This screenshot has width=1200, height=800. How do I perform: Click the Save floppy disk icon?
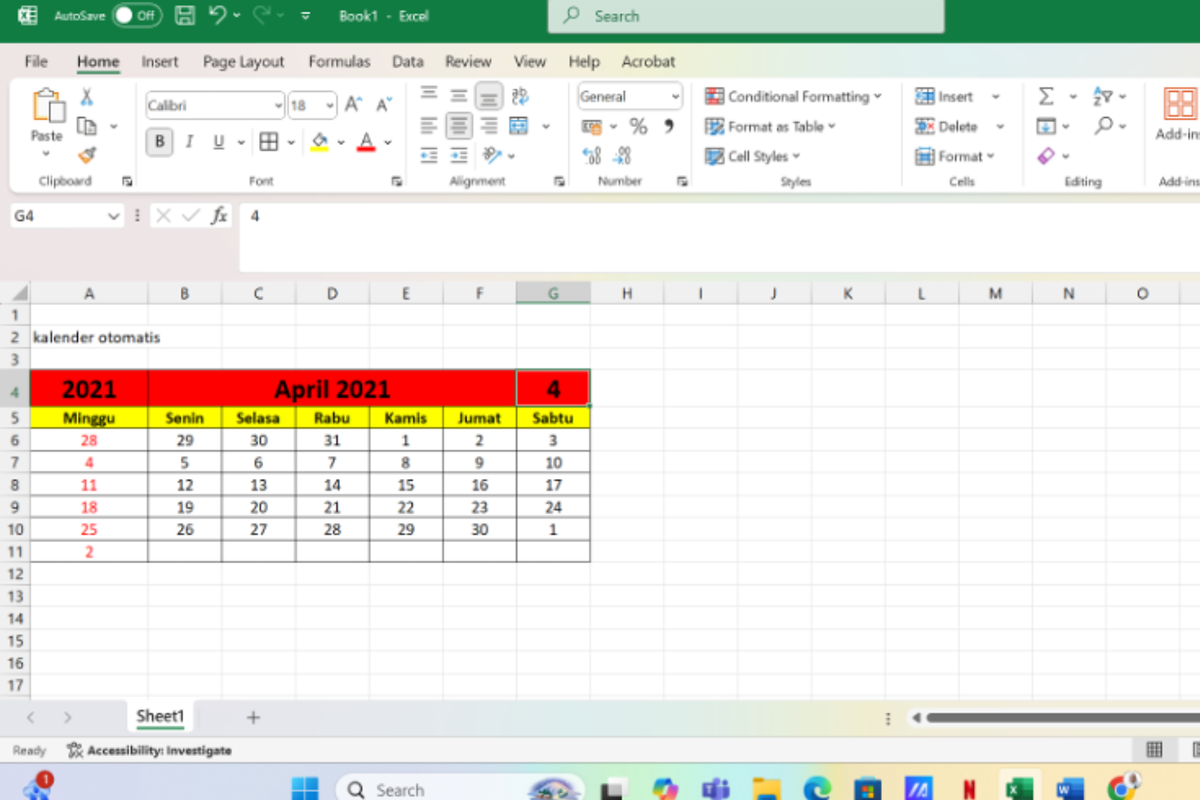[x=185, y=15]
